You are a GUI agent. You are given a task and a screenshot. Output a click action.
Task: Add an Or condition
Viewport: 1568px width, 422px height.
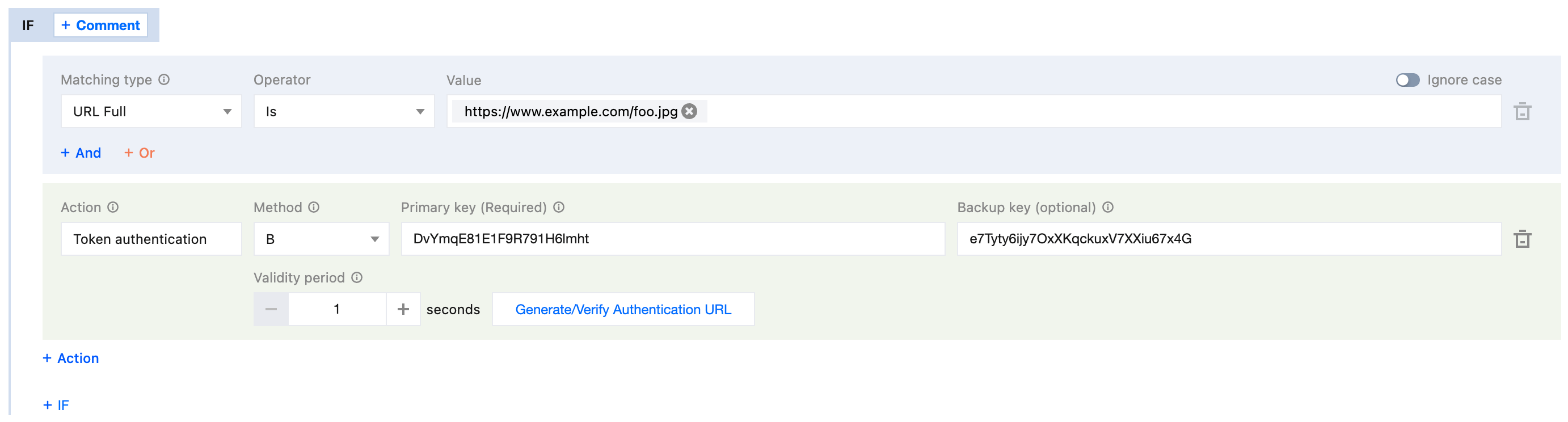pos(140,153)
